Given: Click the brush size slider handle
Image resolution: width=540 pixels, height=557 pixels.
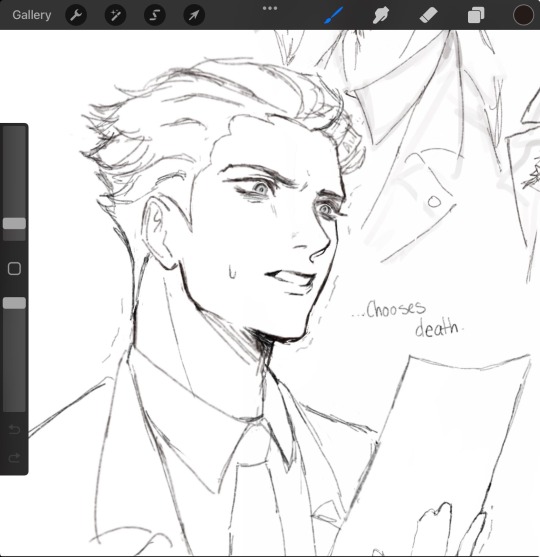Looking at the screenshot, I should [14, 223].
